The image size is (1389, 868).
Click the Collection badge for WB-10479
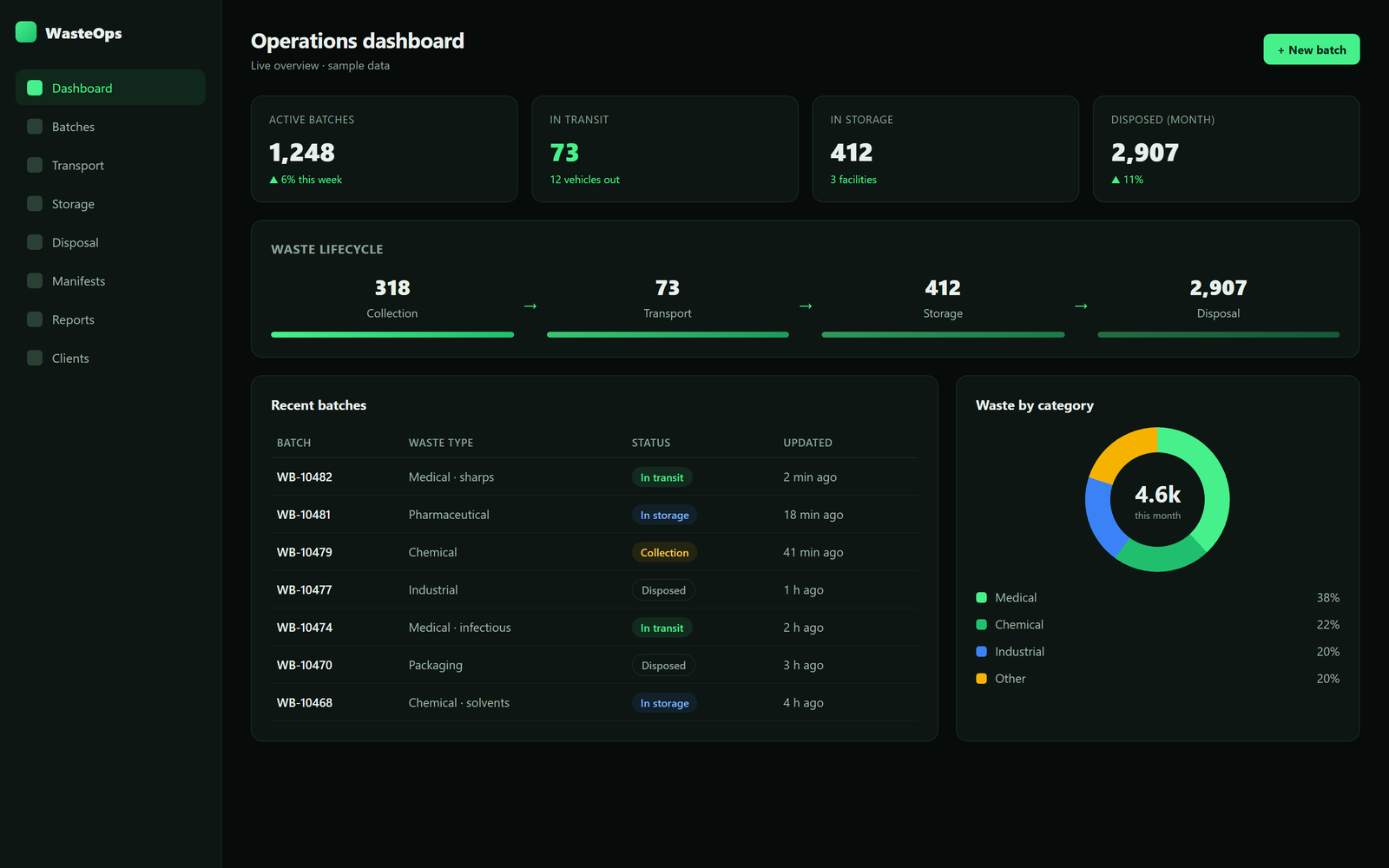pos(664,552)
